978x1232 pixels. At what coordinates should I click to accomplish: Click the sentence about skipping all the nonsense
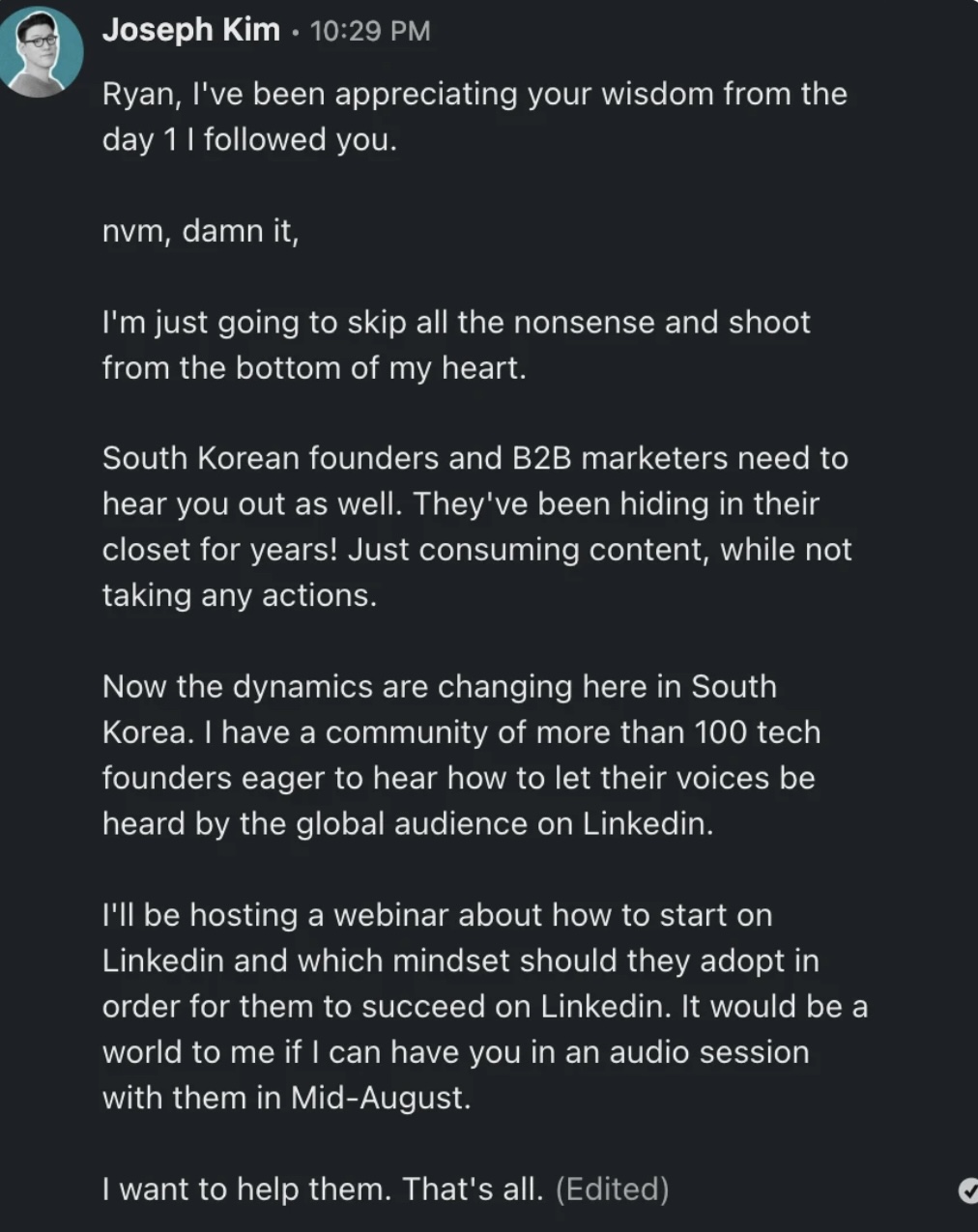pyautogui.click(x=454, y=343)
